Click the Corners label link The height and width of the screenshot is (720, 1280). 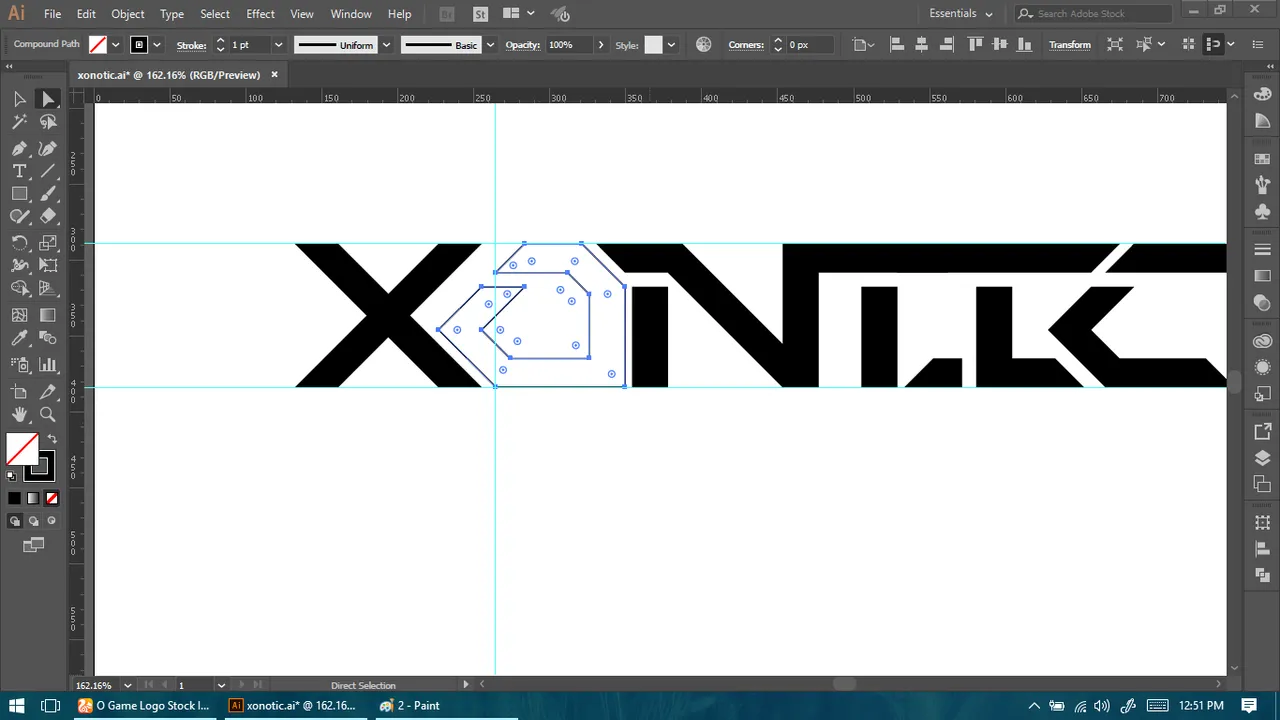tap(747, 45)
